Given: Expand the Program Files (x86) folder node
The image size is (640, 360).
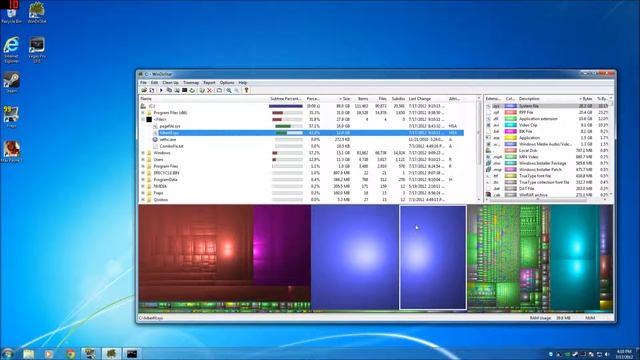Looking at the screenshot, I should 143,113.
